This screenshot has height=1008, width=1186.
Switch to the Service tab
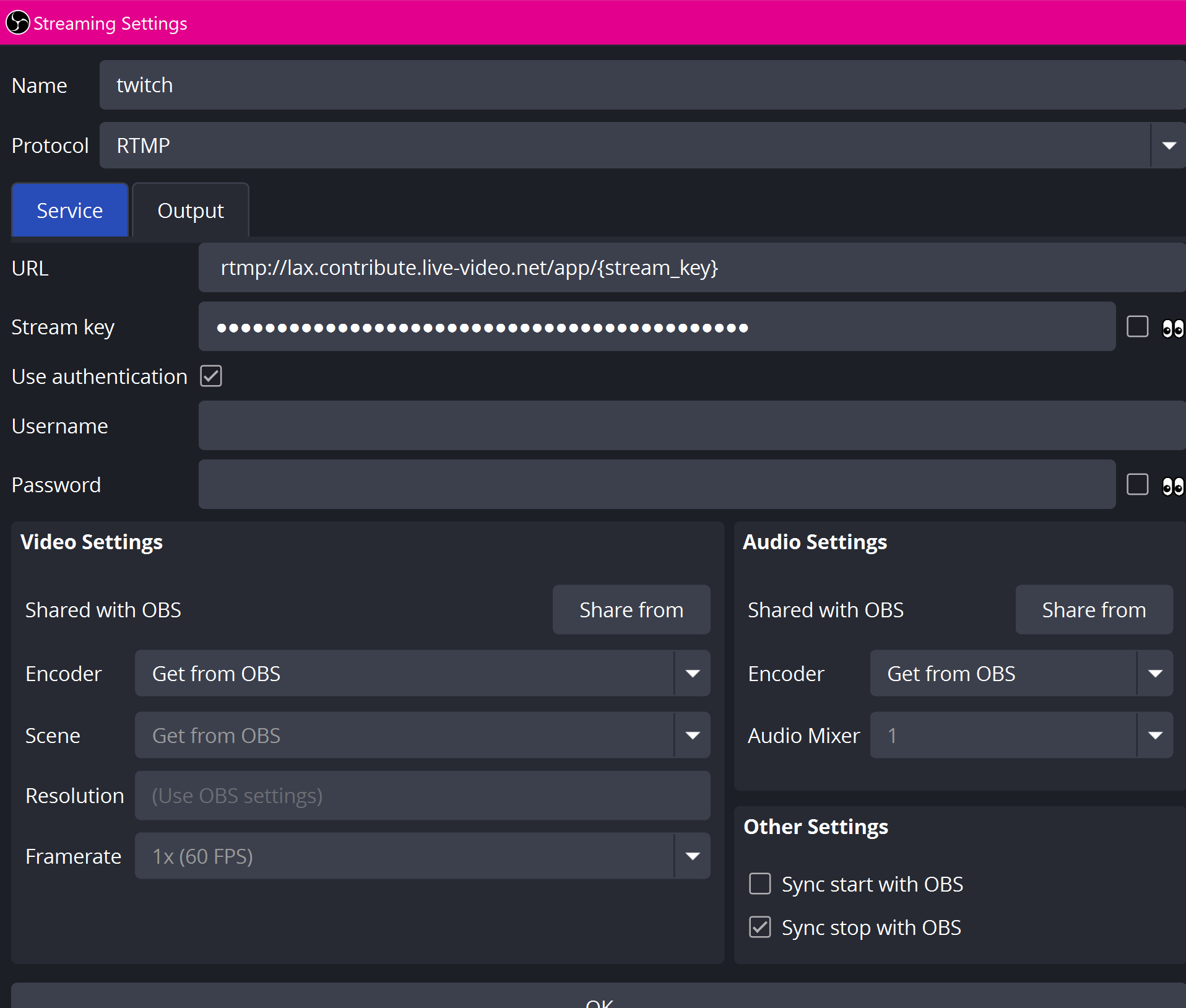70,210
